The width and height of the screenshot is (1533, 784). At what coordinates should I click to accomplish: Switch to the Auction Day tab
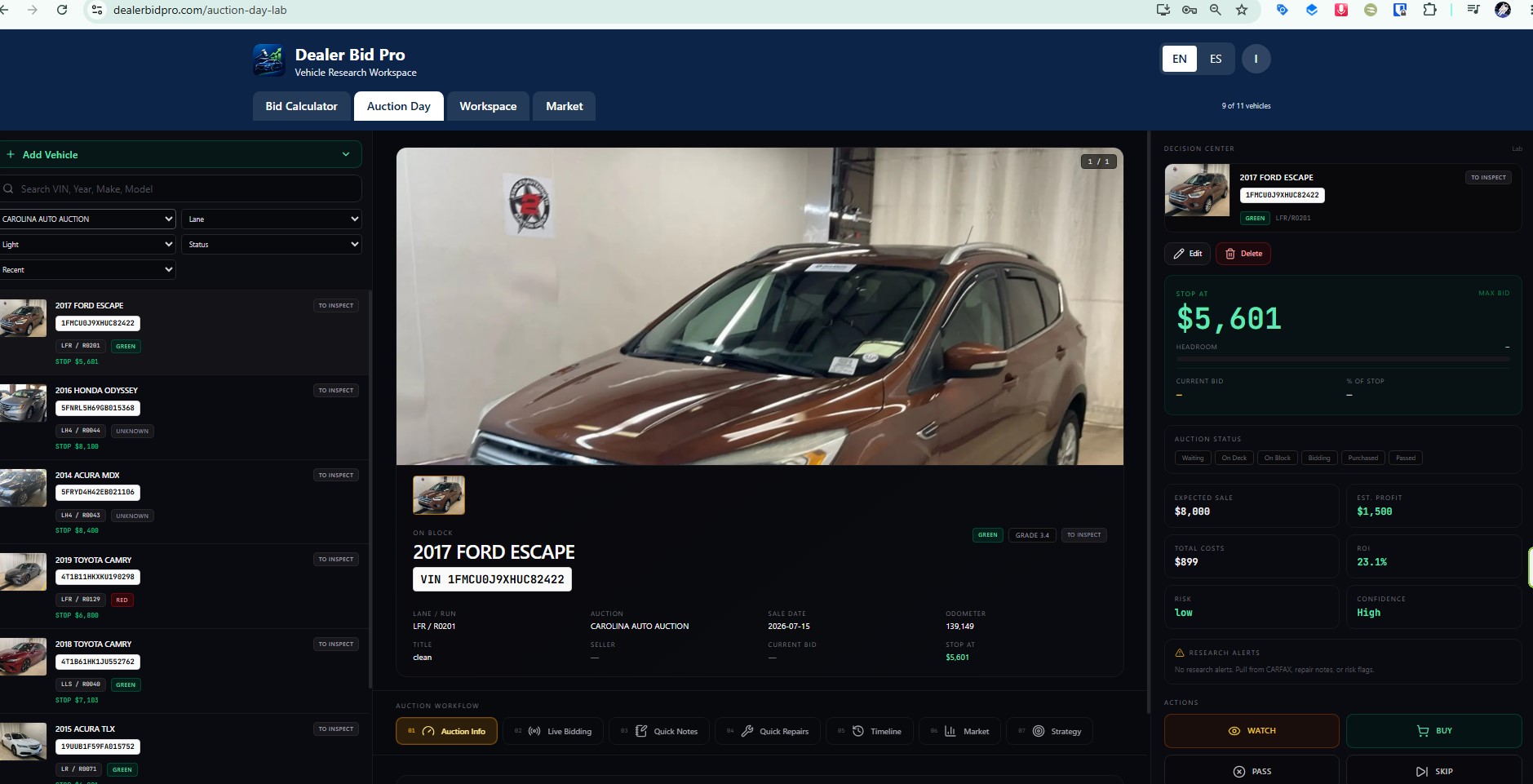click(399, 106)
